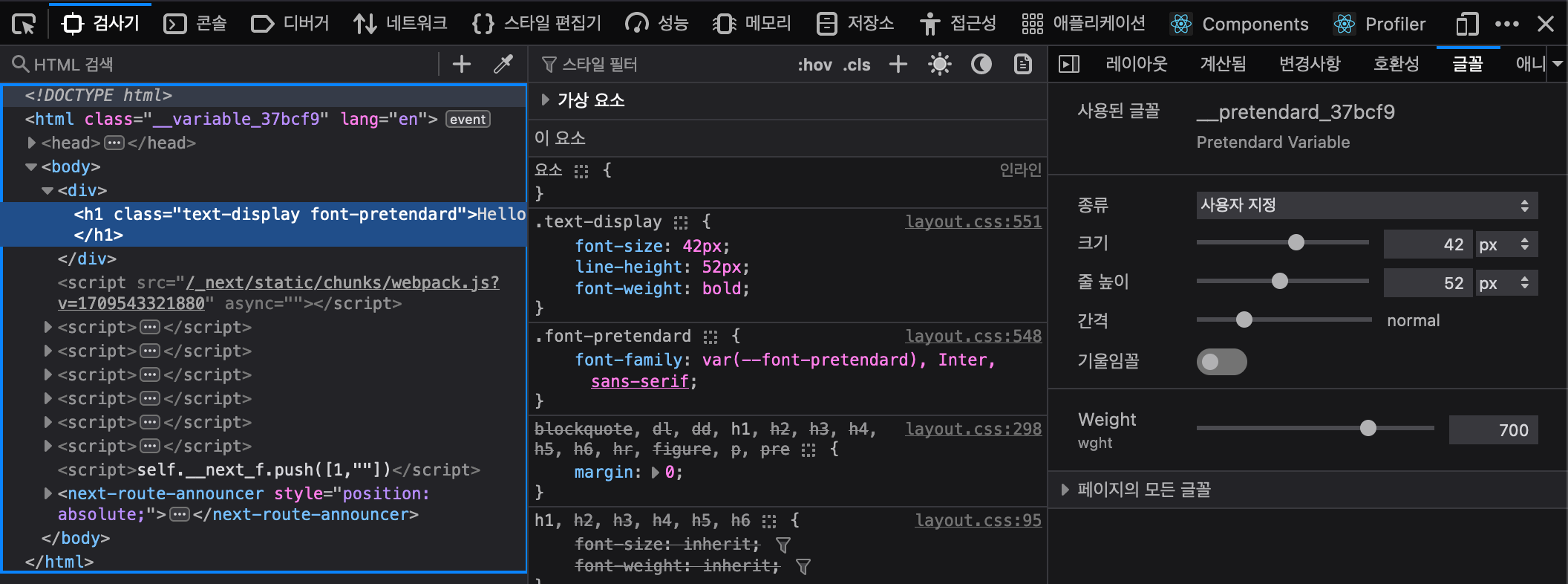Open layout.css:298 source link
Viewport: 1568px width, 584px height.
click(x=973, y=429)
